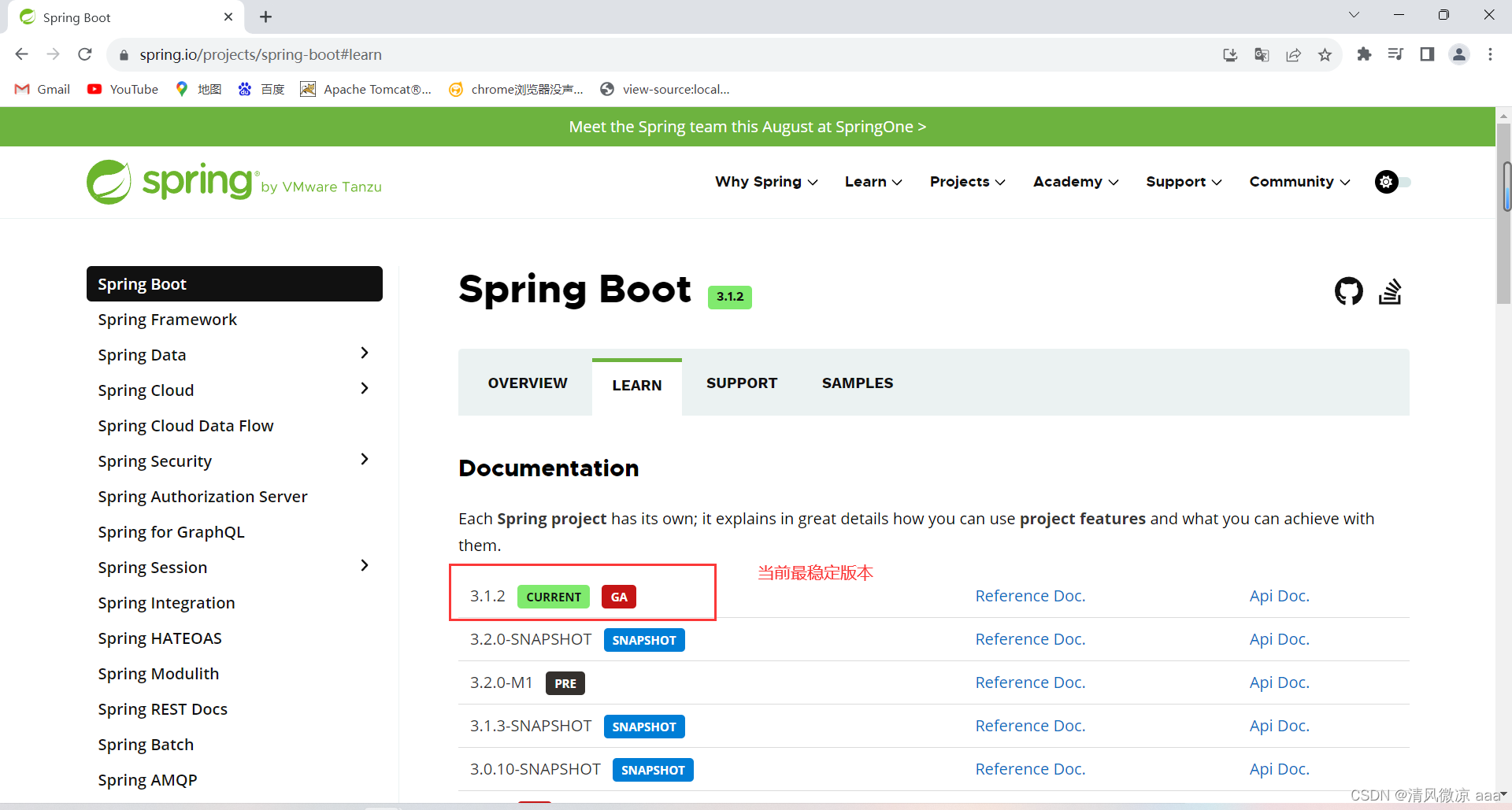Open the Apache Tomcat bookmark
Viewport: 1512px width, 810px height.
(366, 89)
